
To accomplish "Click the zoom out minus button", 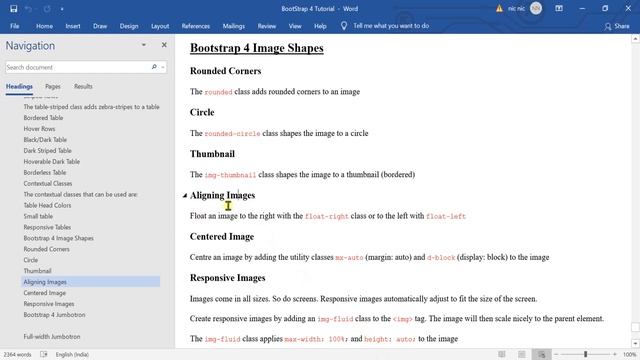I will (x=556, y=354).
